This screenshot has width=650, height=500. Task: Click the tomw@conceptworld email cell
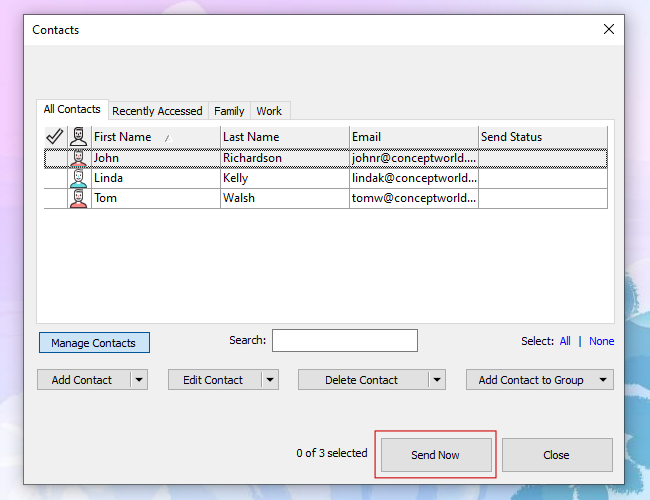[414, 198]
